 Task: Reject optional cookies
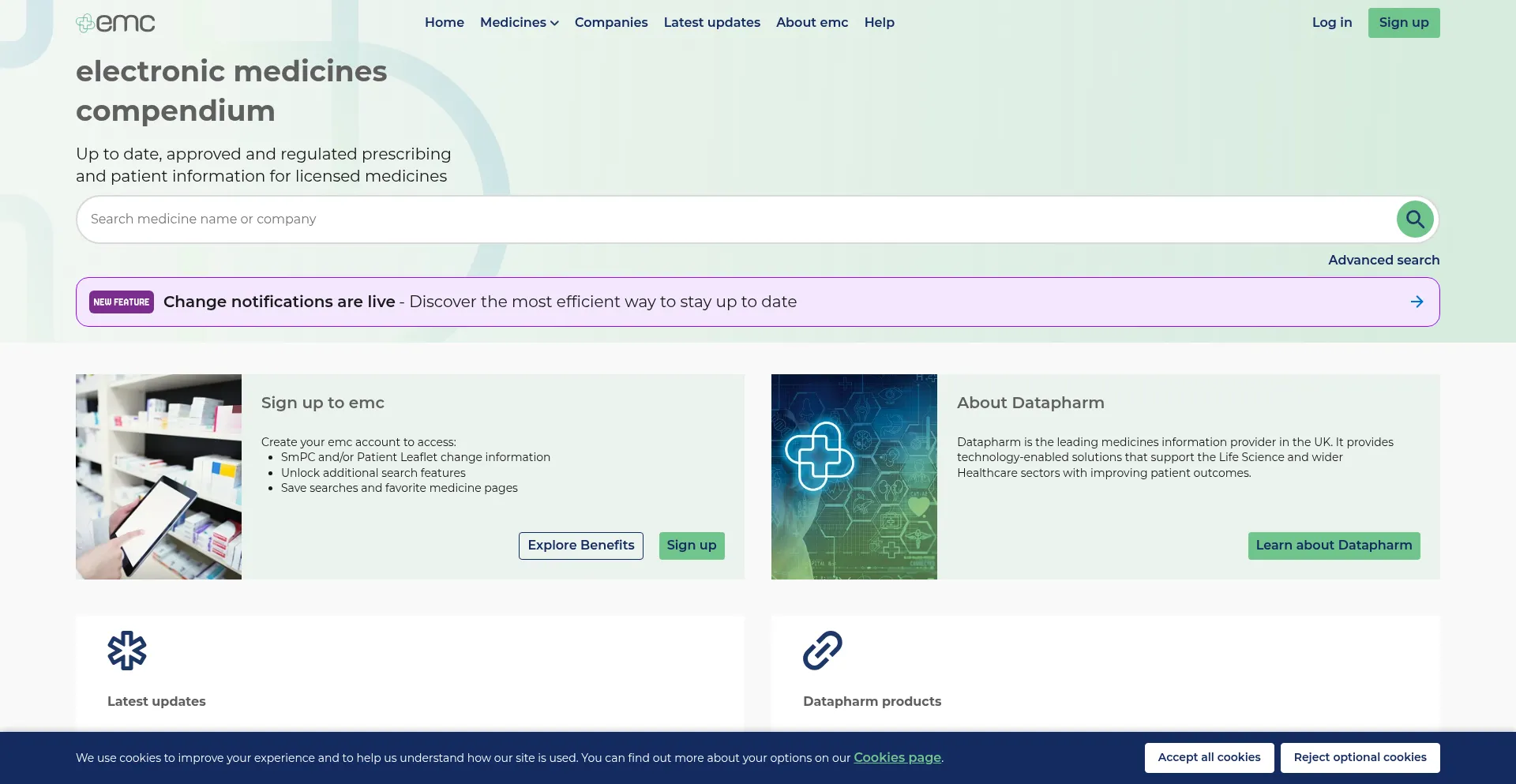tap(1360, 758)
